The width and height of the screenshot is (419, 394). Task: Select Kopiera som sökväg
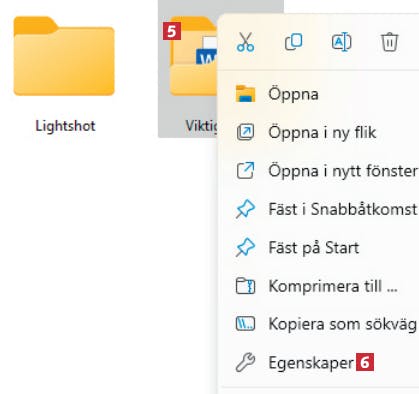point(318,324)
